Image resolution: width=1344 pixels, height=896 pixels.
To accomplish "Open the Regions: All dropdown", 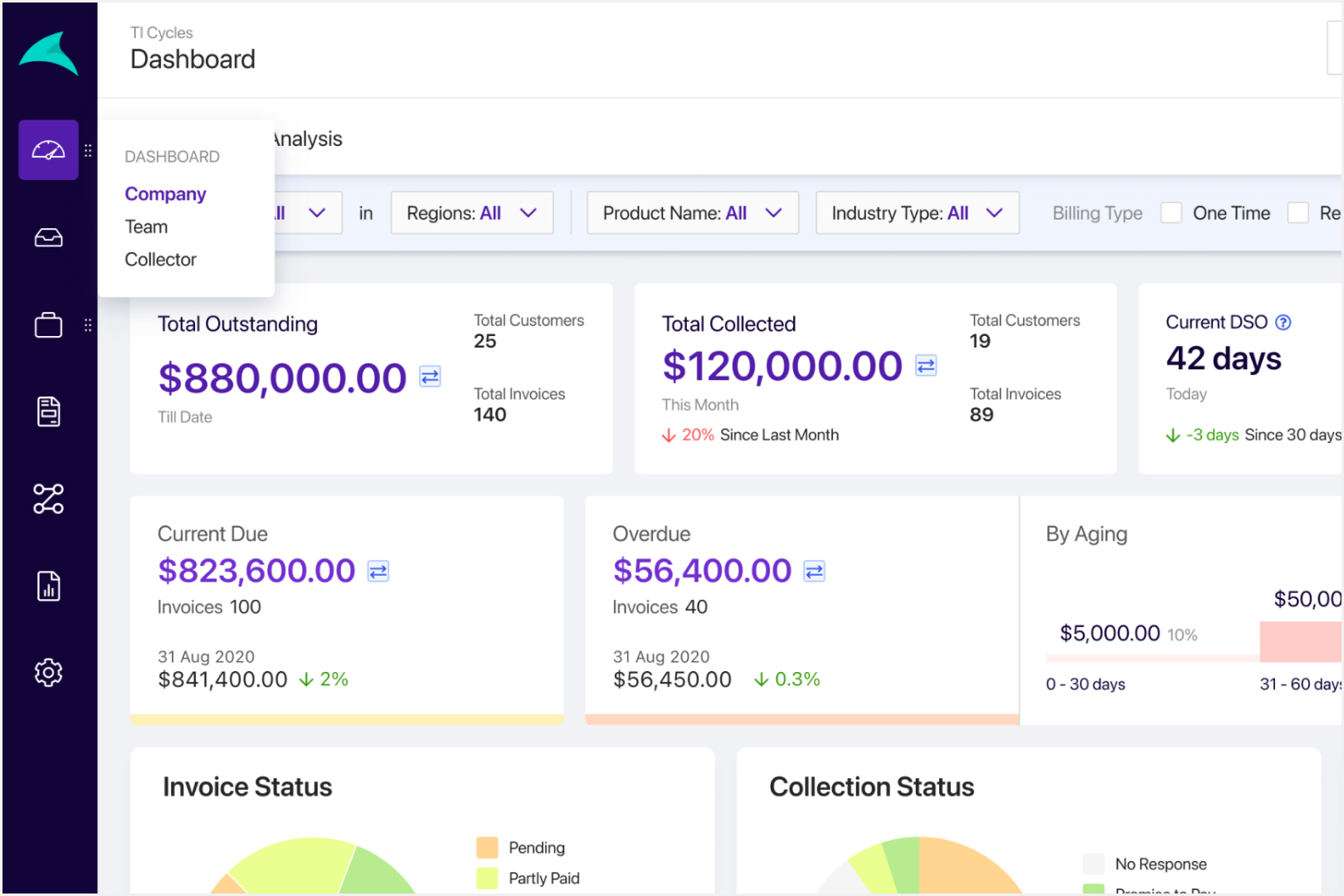I will pos(472,213).
